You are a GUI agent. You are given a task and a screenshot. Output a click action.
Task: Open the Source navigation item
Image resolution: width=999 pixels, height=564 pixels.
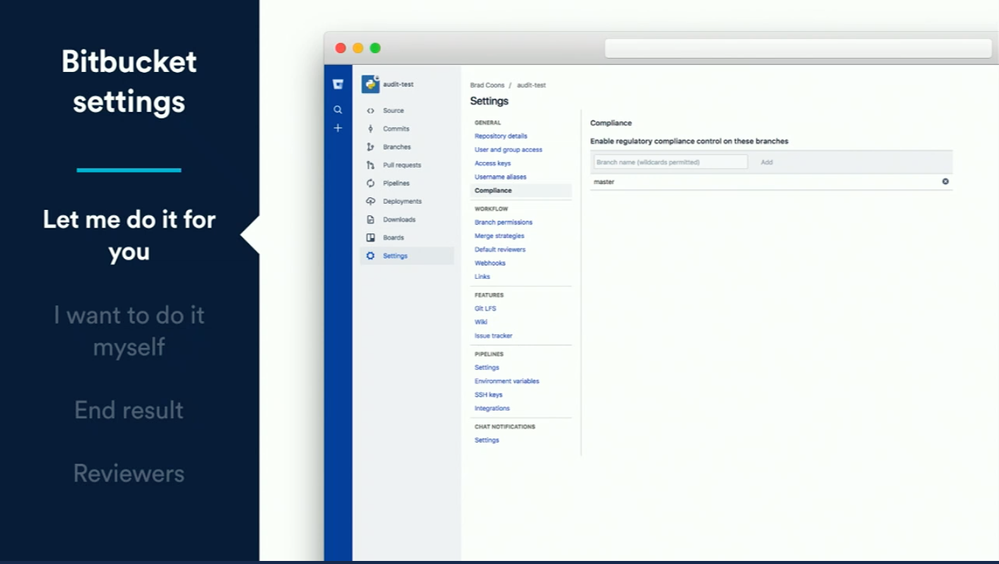point(393,111)
